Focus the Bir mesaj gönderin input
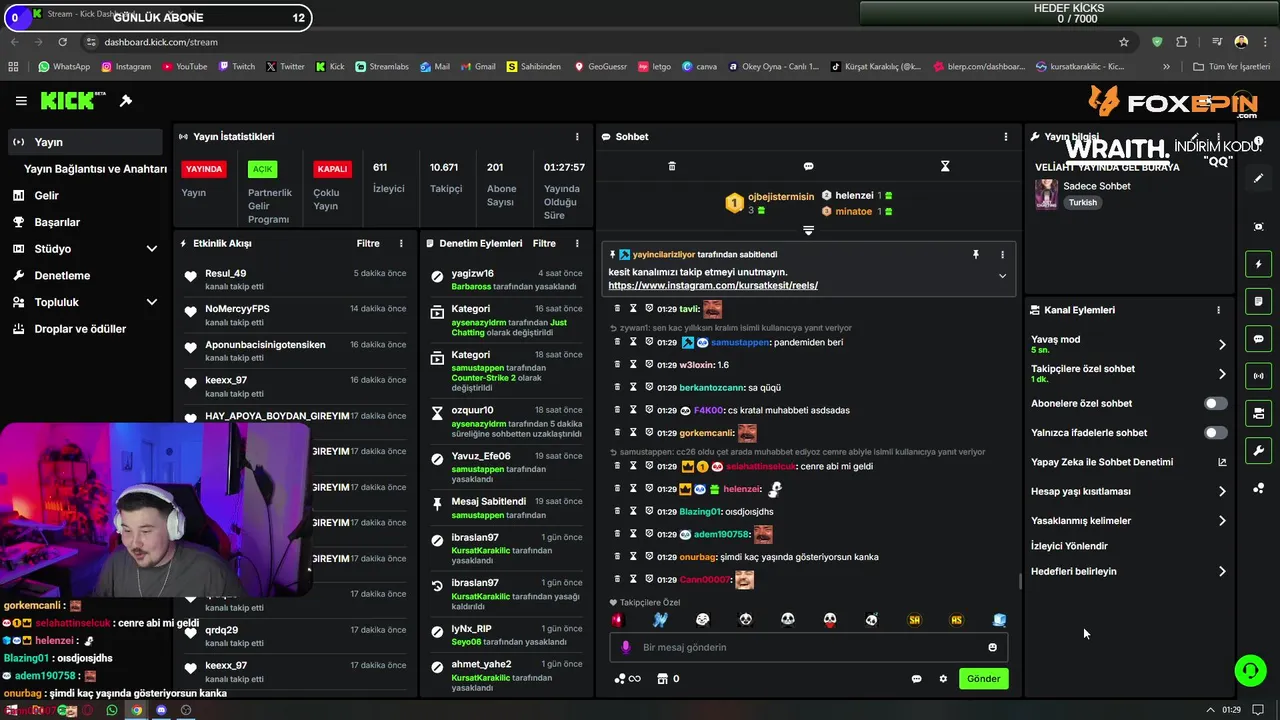This screenshot has height=720, width=1280. (x=808, y=647)
